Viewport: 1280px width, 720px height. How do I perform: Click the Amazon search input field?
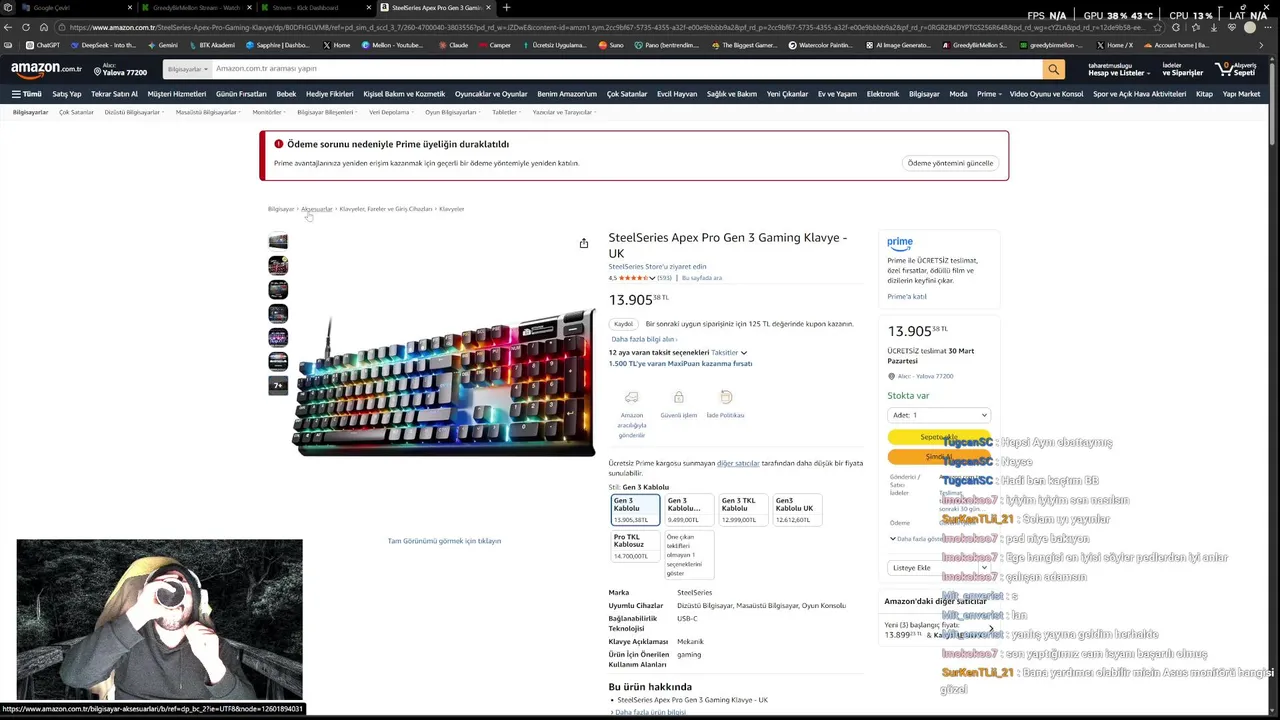tap(626, 69)
